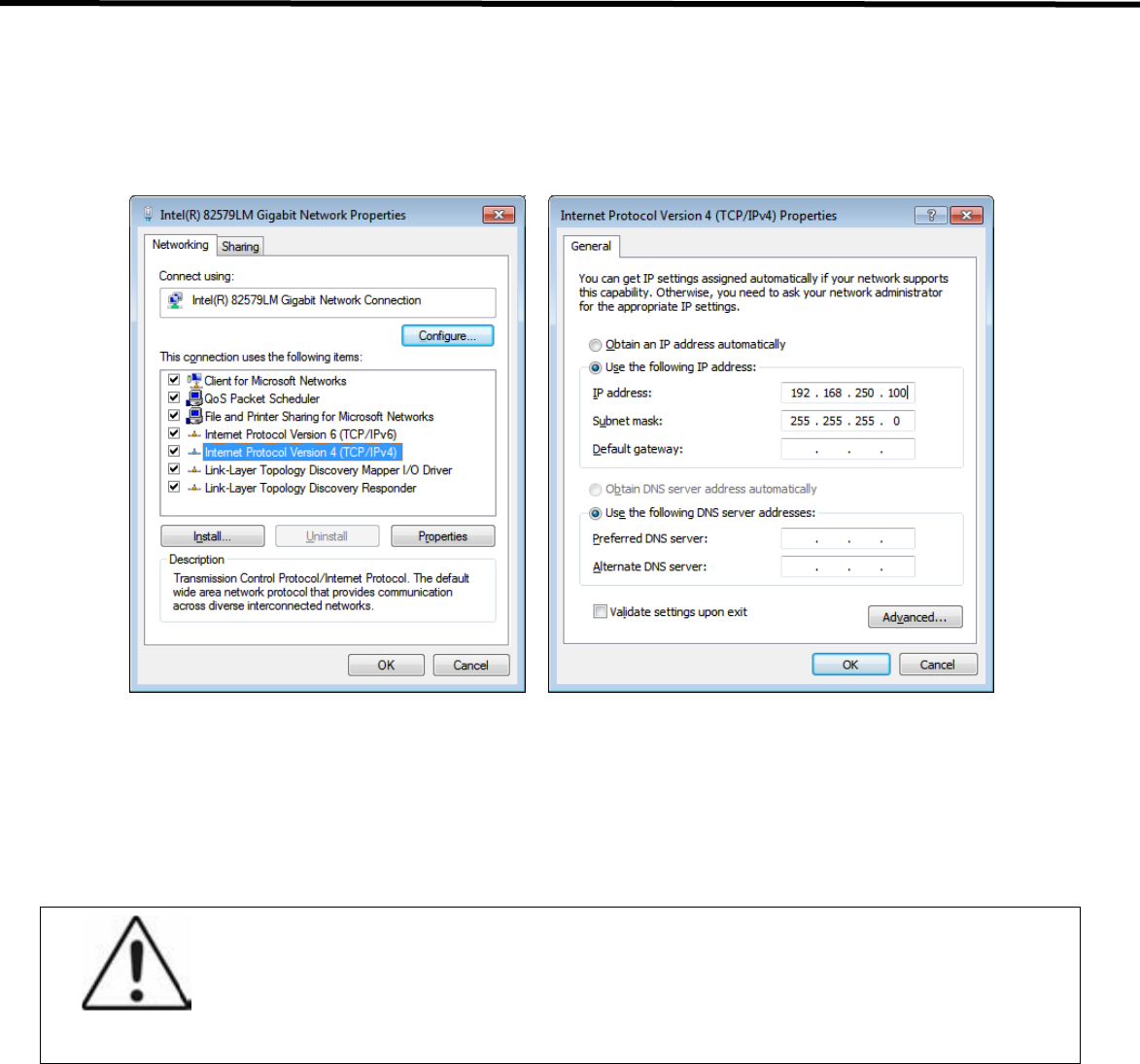Switch to the Sharing tab
This screenshot has height=1064, width=1140.
(240, 247)
